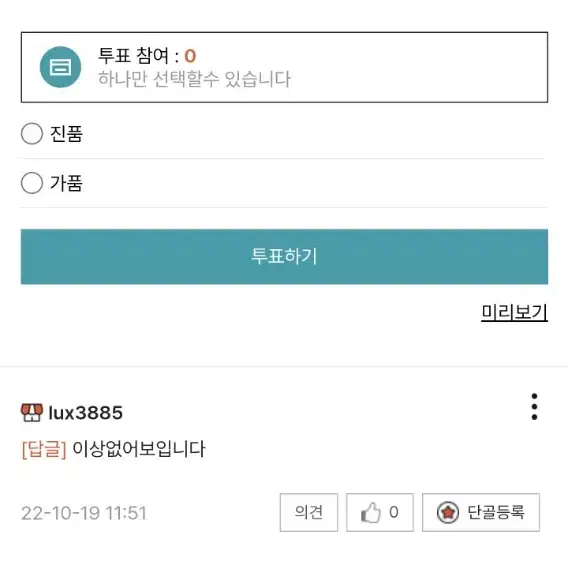Click the like count number 0
Viewport: 568px width, 568px height.
(394, 512)
